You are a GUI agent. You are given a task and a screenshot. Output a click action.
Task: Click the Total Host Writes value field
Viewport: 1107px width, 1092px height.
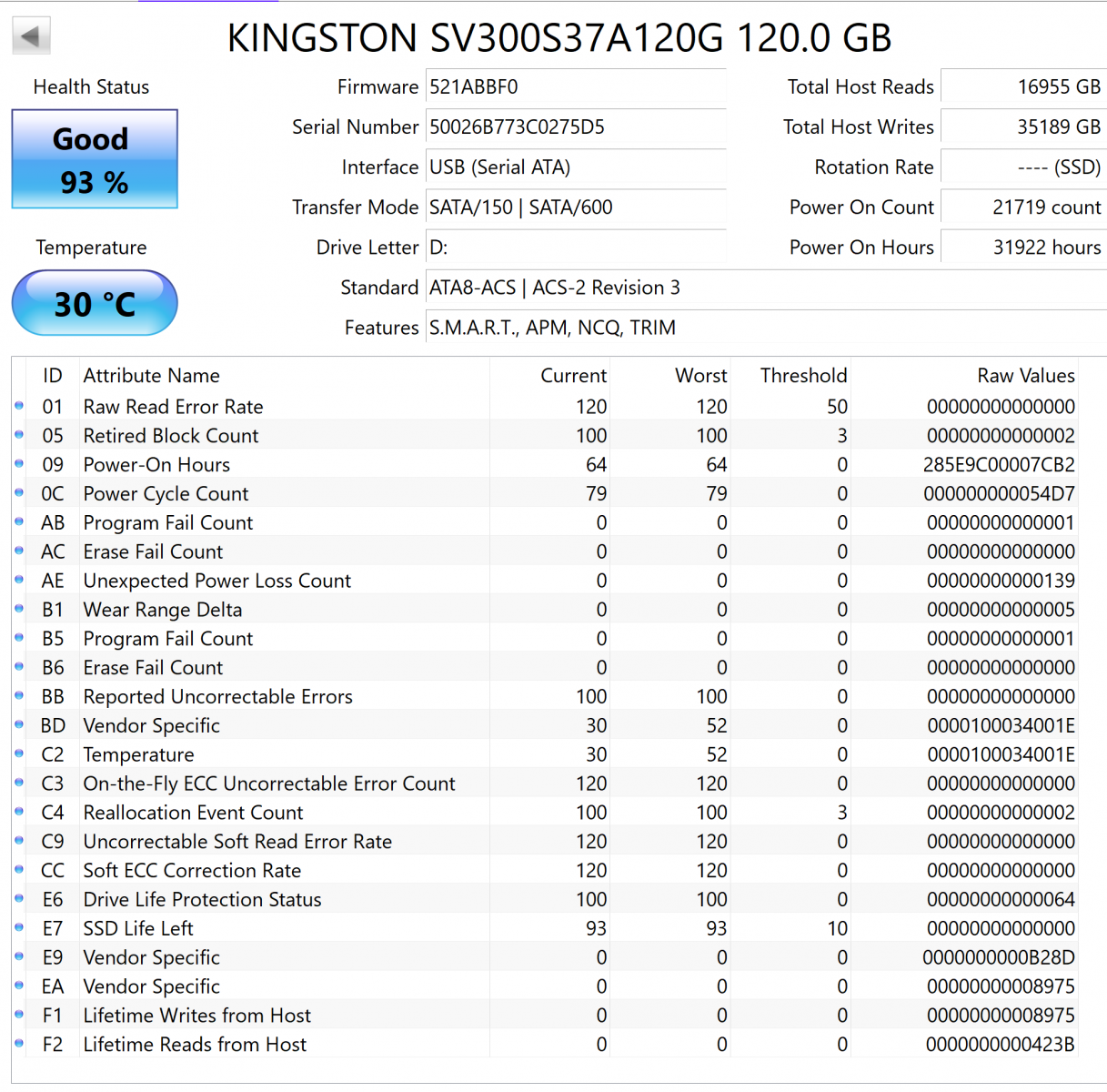click(1023, 127)
